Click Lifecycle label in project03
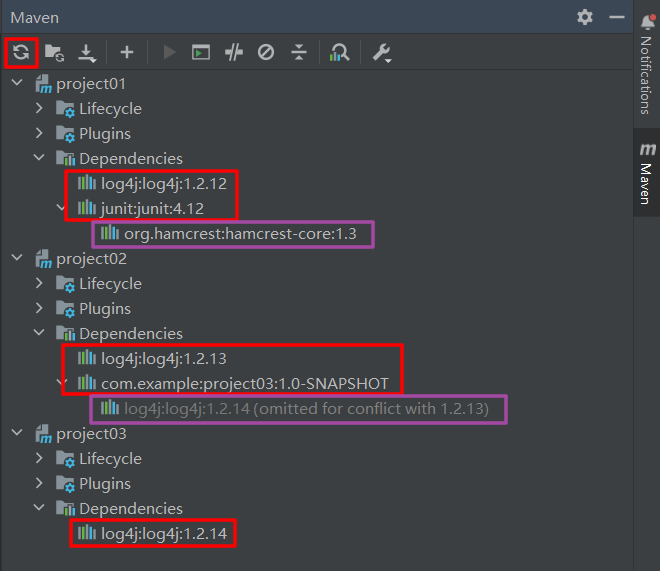The width and height of the screenshot is (660, 571). [x=110, y=459]
